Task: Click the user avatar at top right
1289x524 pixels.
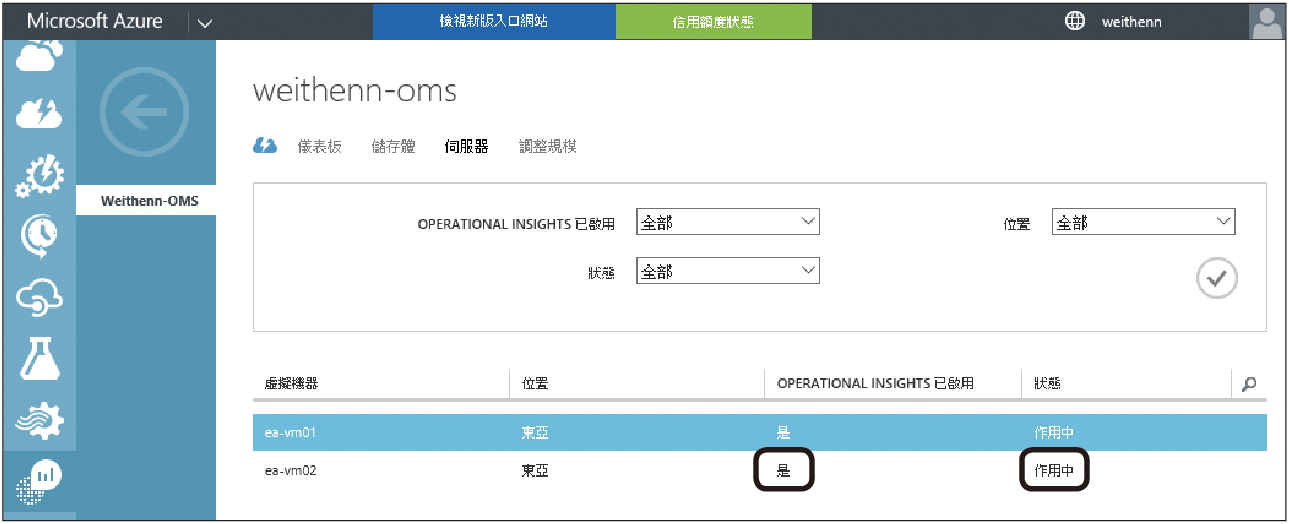Action: coord(1266,21)
